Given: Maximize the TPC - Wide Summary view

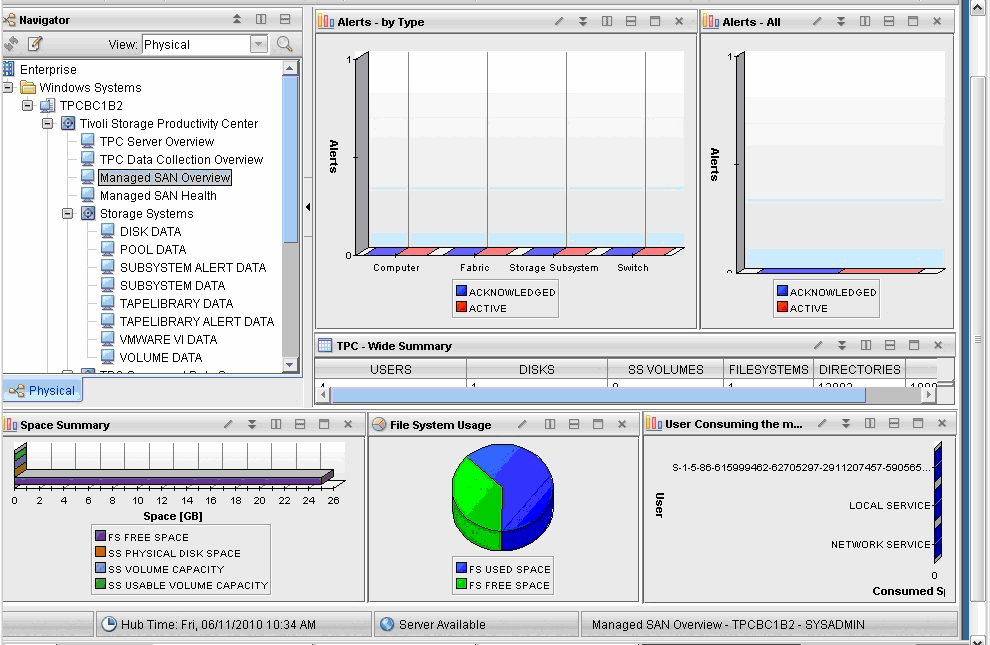Looking at the screenshot, I should [914, 345].
